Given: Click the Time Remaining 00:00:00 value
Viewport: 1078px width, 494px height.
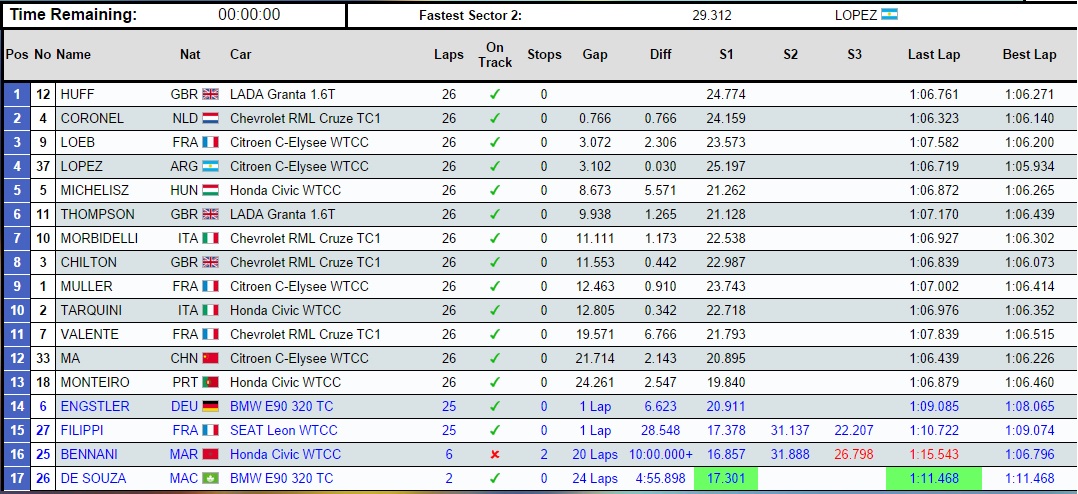Looking at the screenshot, I should (249, 15).
